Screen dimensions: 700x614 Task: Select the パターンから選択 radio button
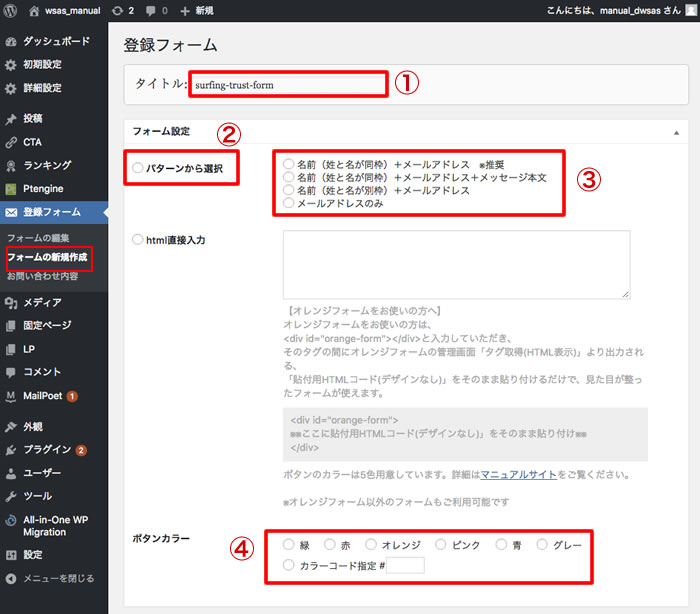(139, 167)
